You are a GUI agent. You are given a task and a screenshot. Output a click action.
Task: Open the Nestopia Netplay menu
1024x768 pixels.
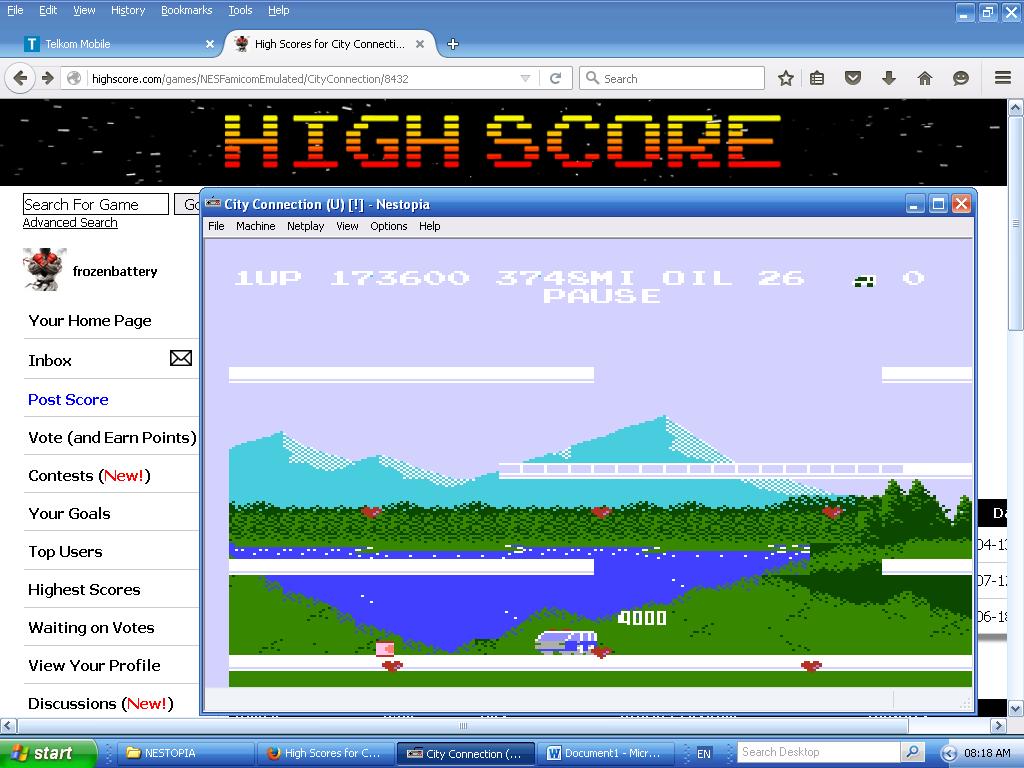pyautogui.click(x=306, y=226)
